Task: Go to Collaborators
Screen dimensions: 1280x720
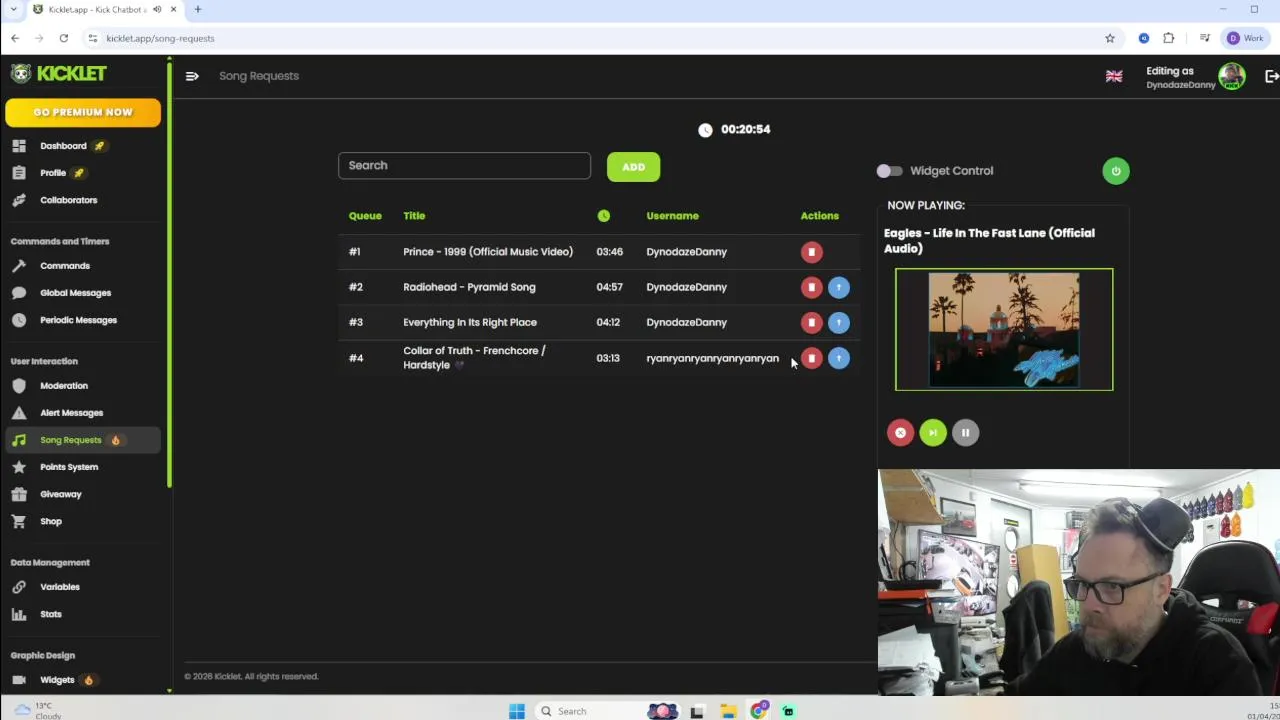Action: tap(68, 200)
